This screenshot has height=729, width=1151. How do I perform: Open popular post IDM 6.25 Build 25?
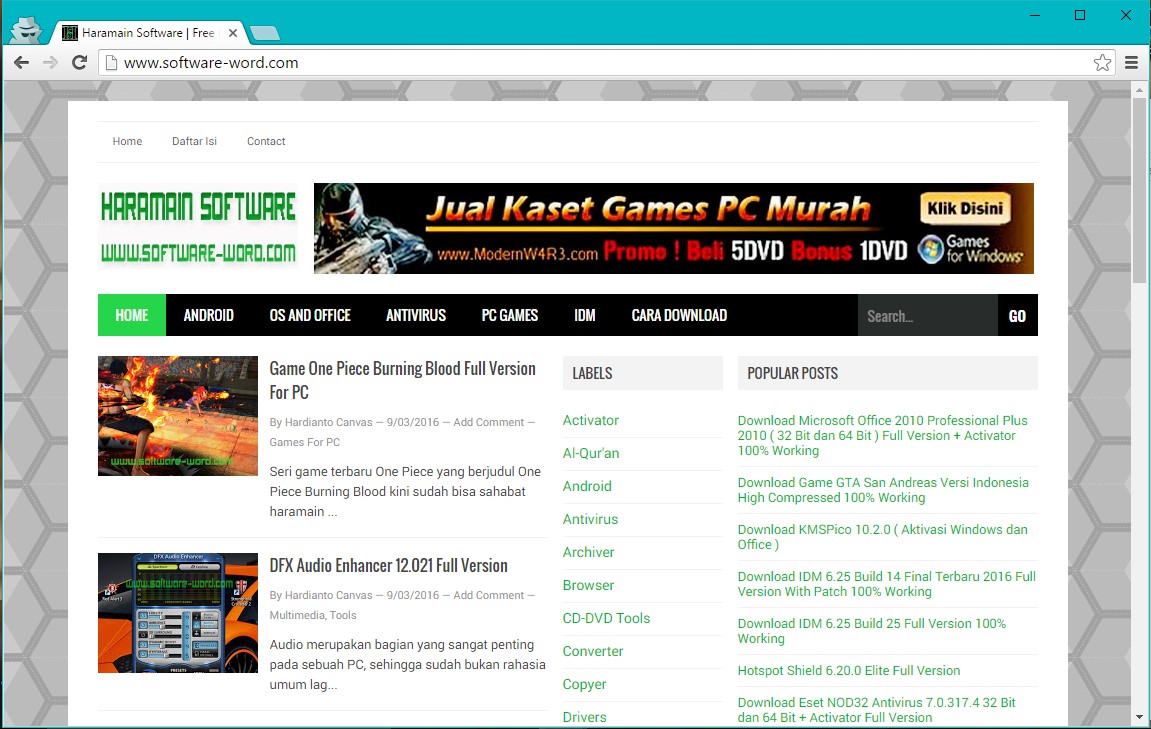pos(872,631)
